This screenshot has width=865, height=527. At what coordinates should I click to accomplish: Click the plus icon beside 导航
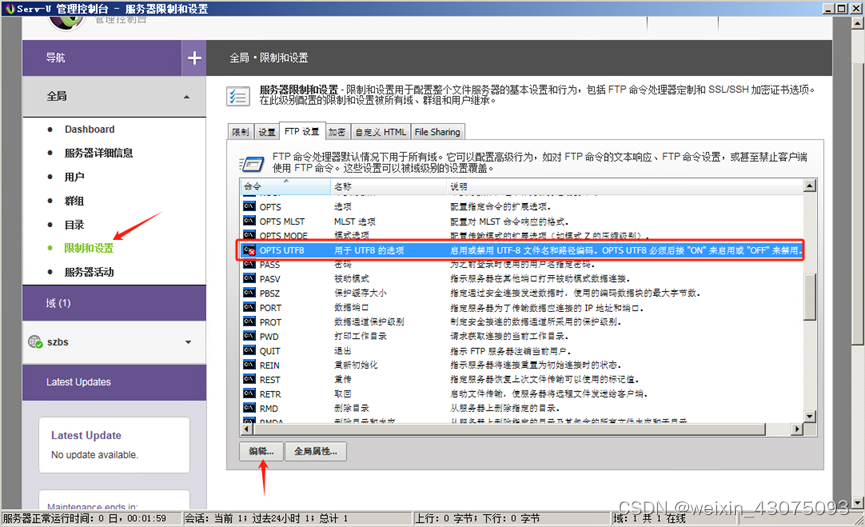194,57
